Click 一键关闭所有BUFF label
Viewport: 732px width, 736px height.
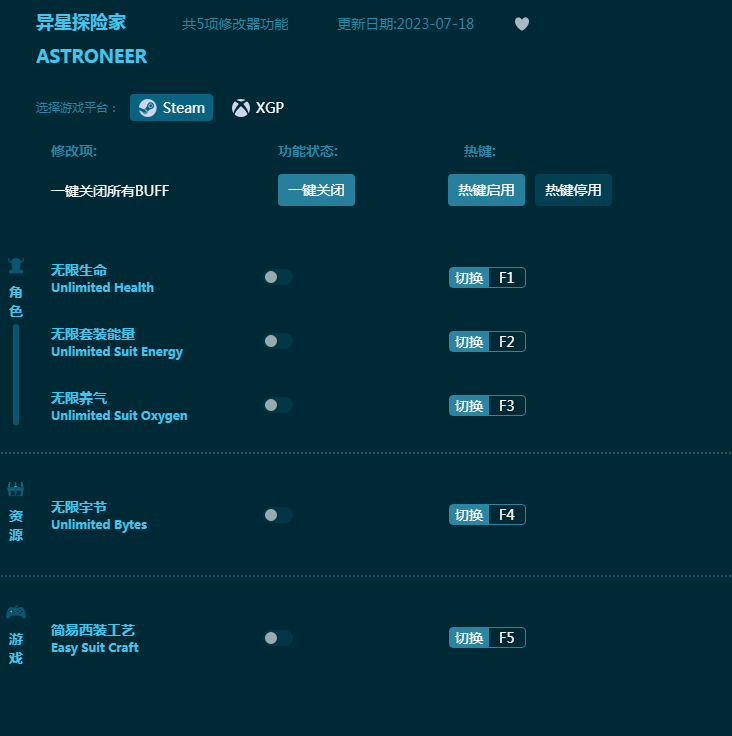point(110,191)
